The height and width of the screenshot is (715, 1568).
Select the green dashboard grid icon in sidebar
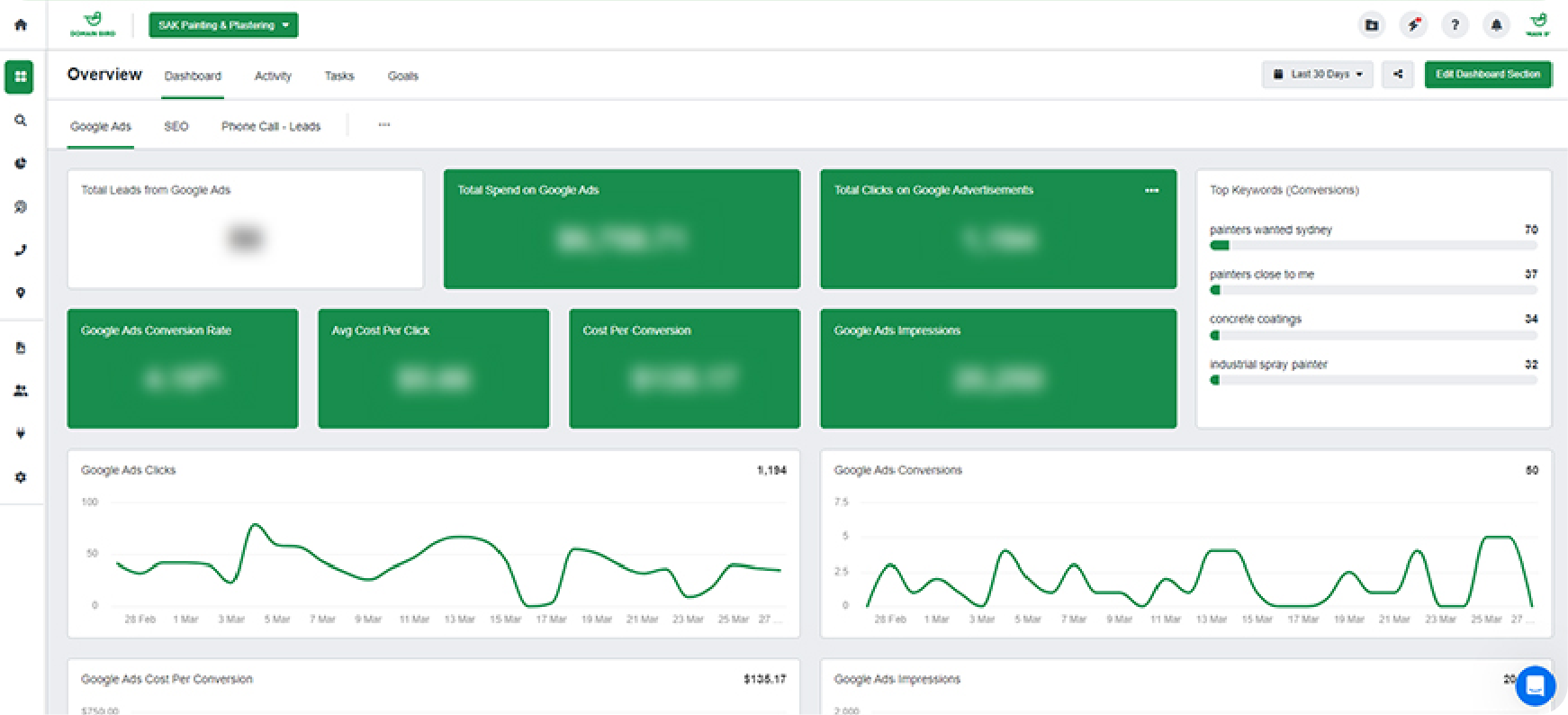[20, 77]
